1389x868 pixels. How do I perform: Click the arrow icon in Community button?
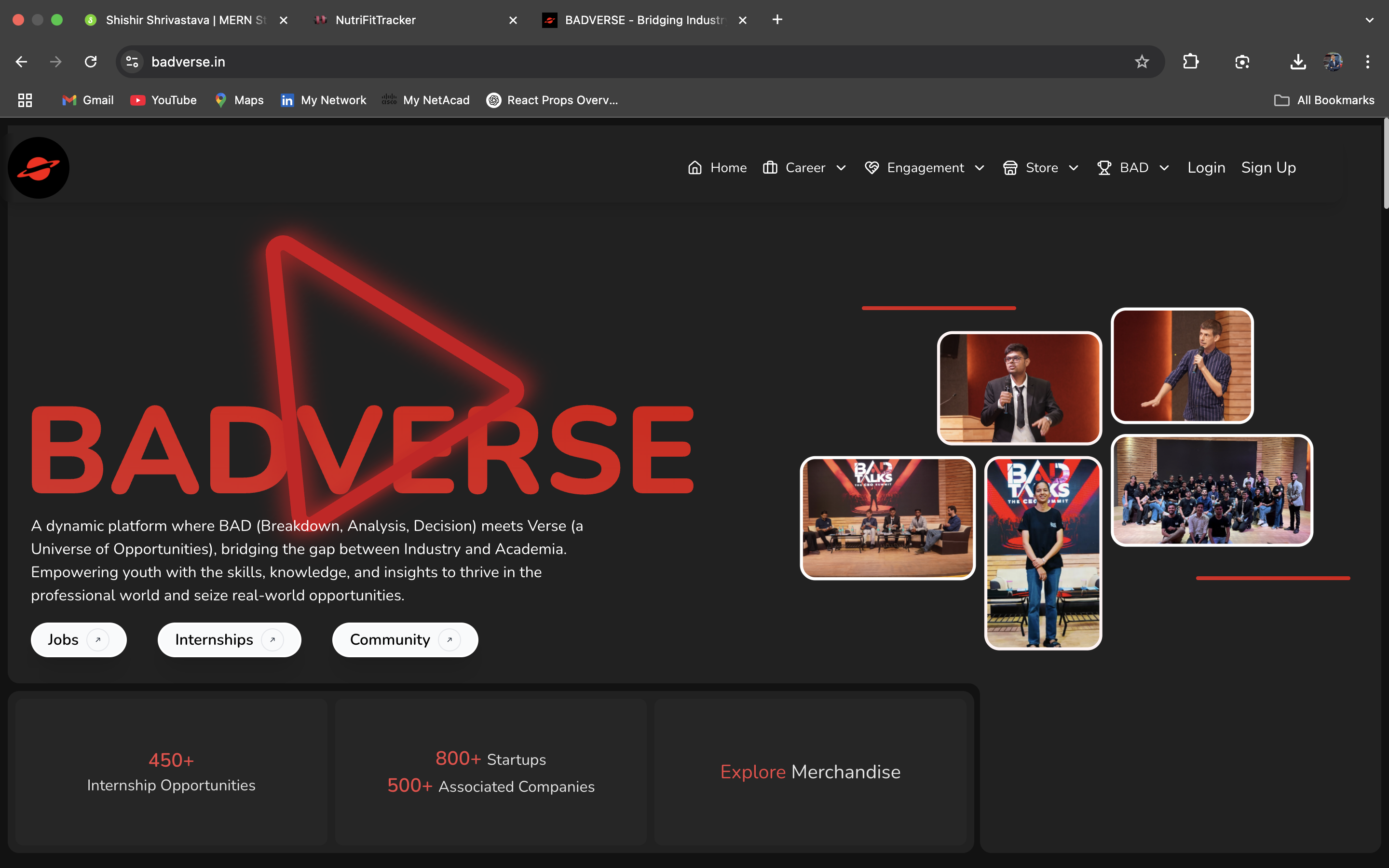pyautogui.click(x=449, y=639)
